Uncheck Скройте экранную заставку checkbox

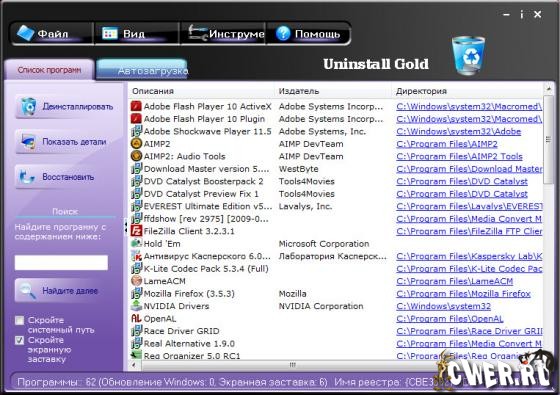pos(20,340)
